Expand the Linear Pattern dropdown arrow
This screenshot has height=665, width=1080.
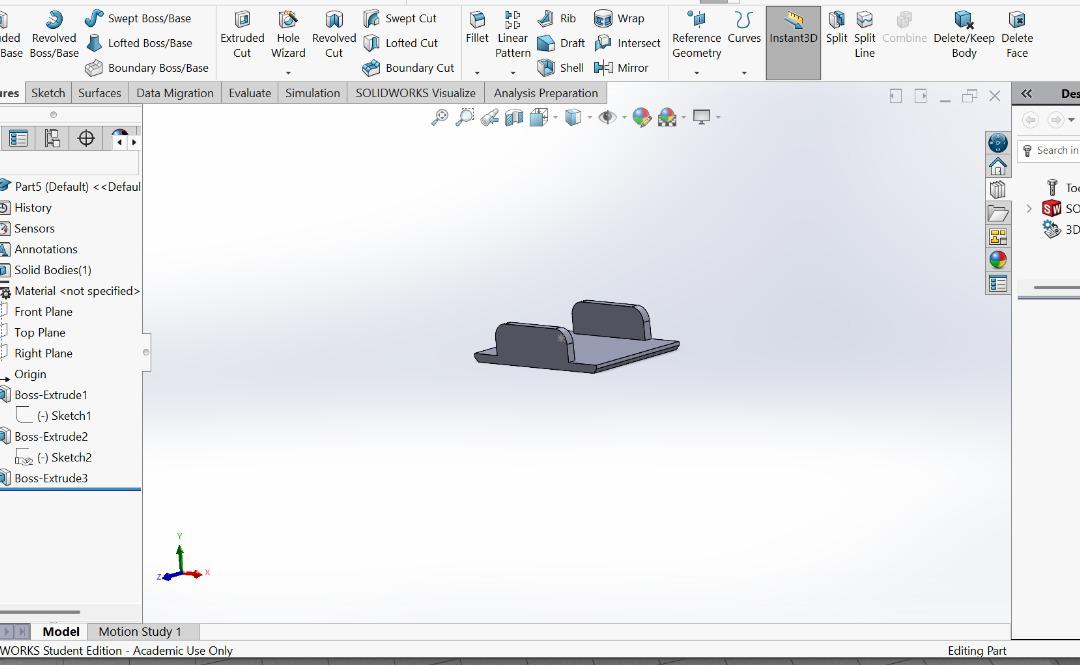pyautogui.click(x=512, y=72)
